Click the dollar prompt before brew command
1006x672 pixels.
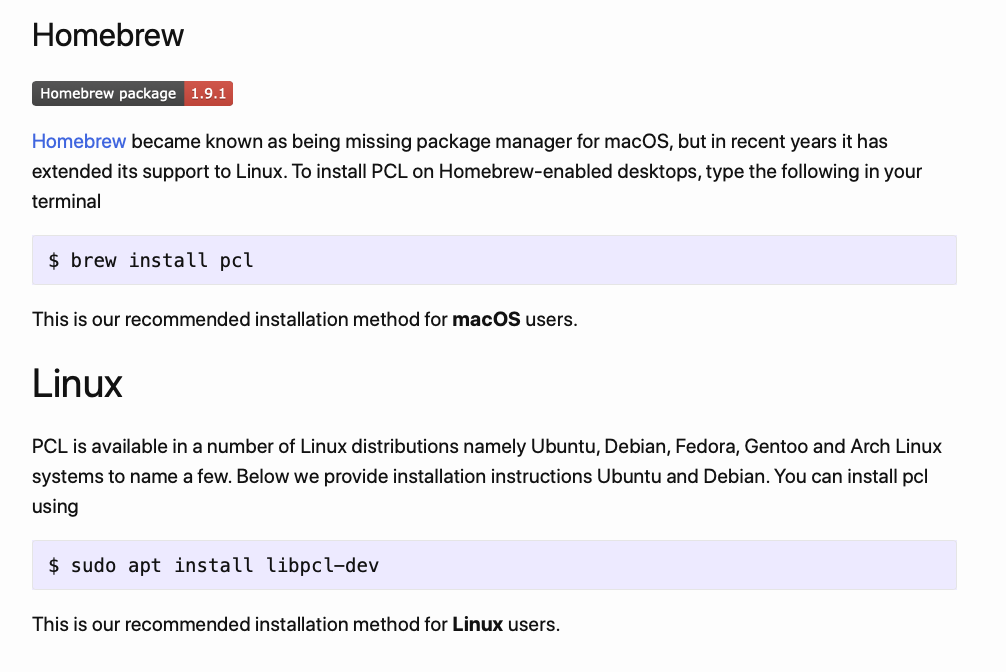(54, 261)
